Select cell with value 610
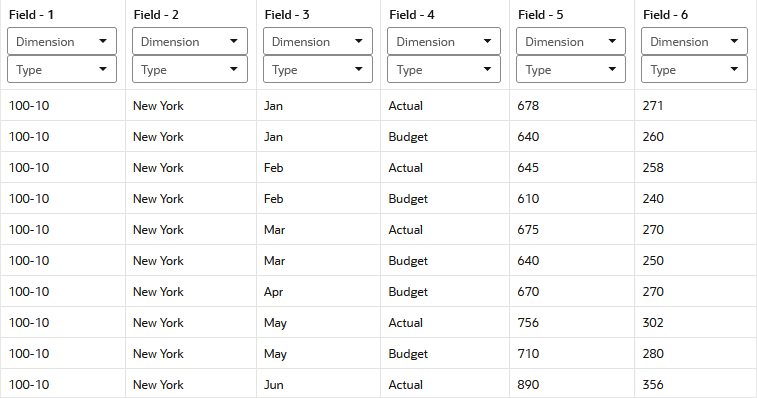757x398 pixels. [572, 199]
